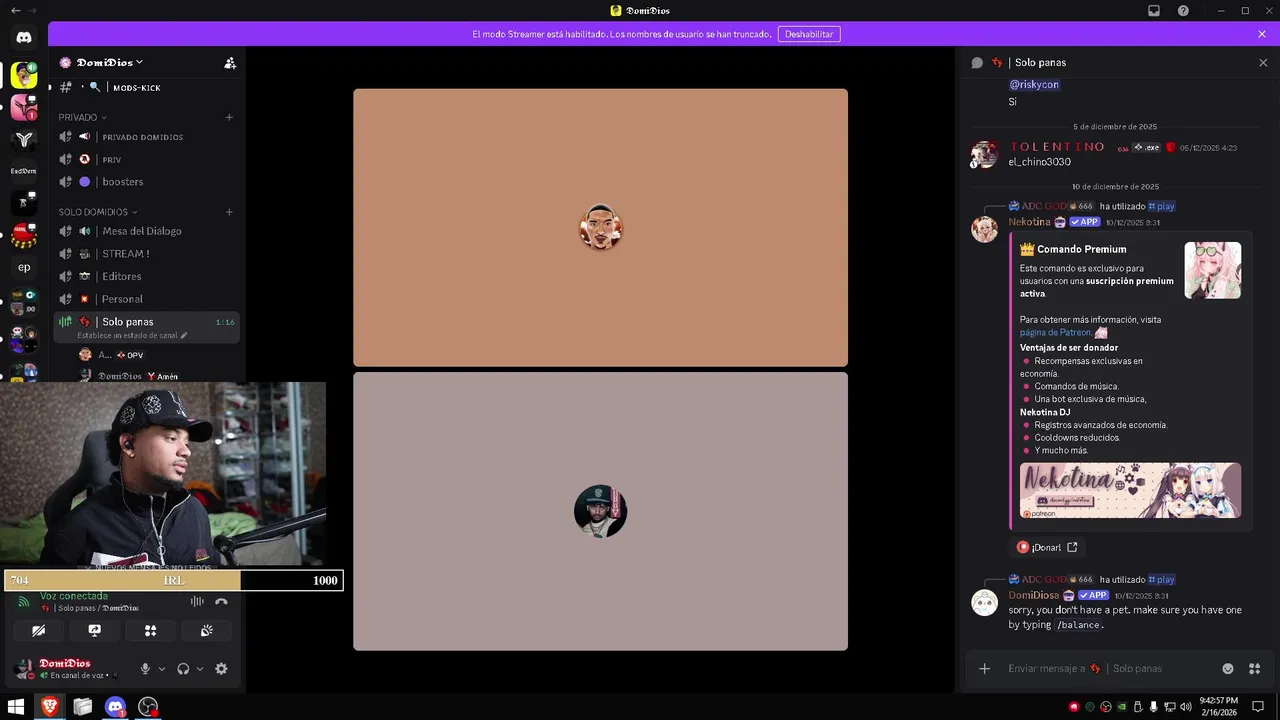Click the chat bubble icon in chat header
This screenshot has width=1280, height=720.
[x=977, y=62]
